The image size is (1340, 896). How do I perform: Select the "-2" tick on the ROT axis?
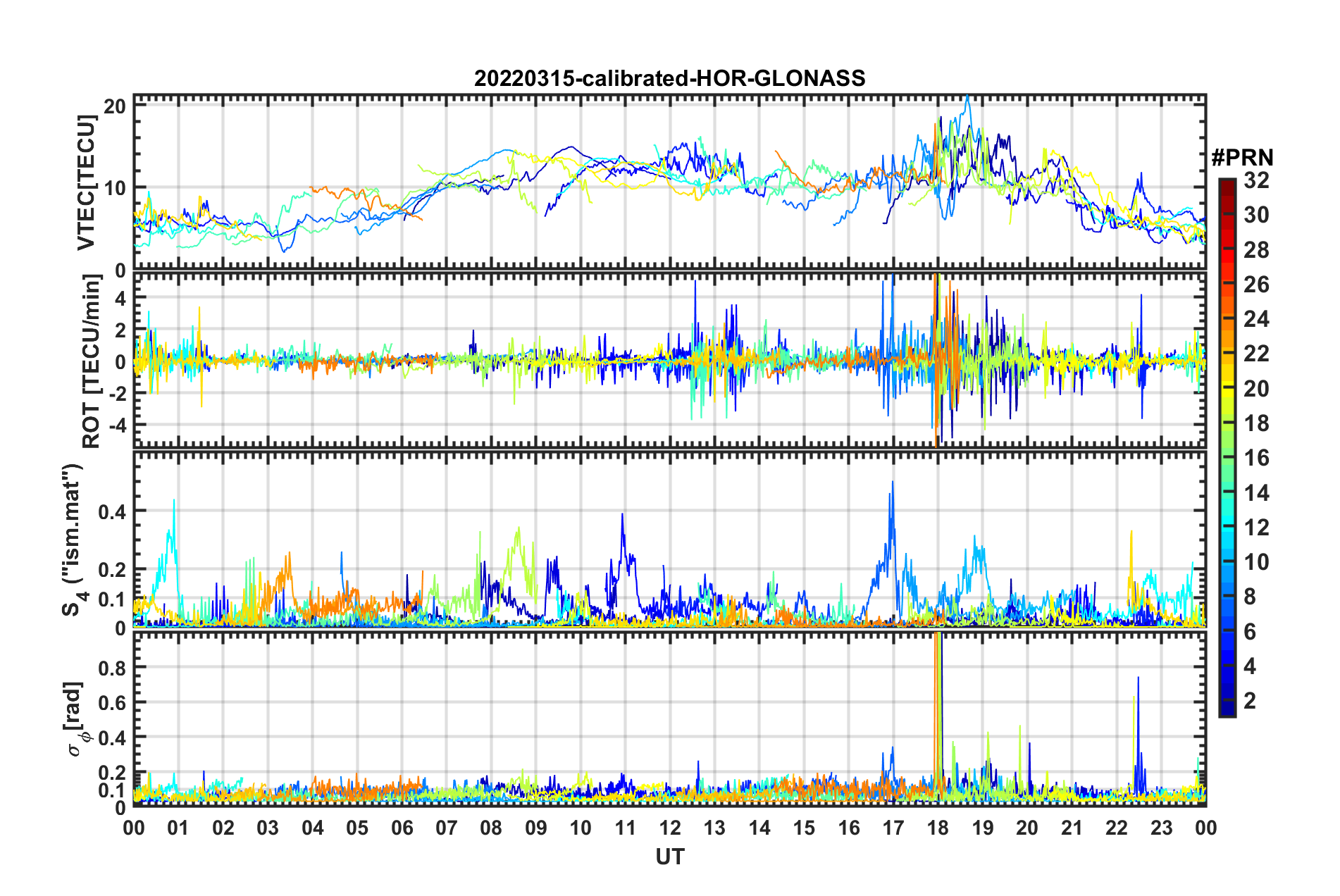[118, 393]
